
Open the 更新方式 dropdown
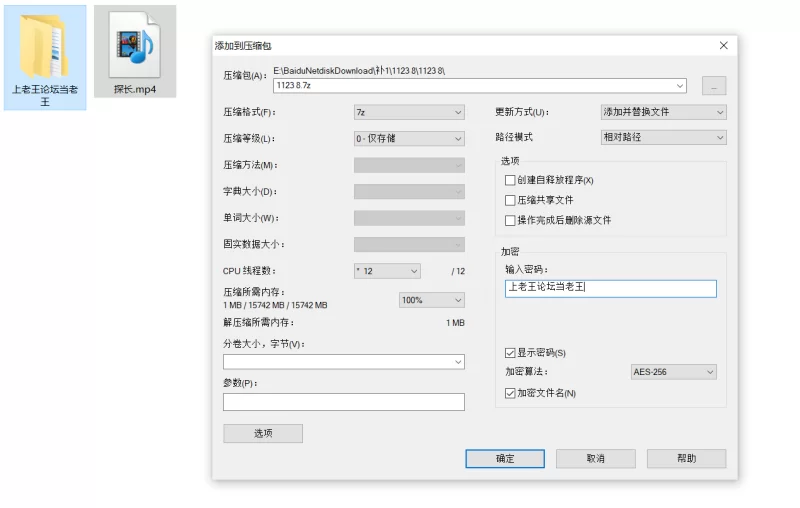click(663, 112)
